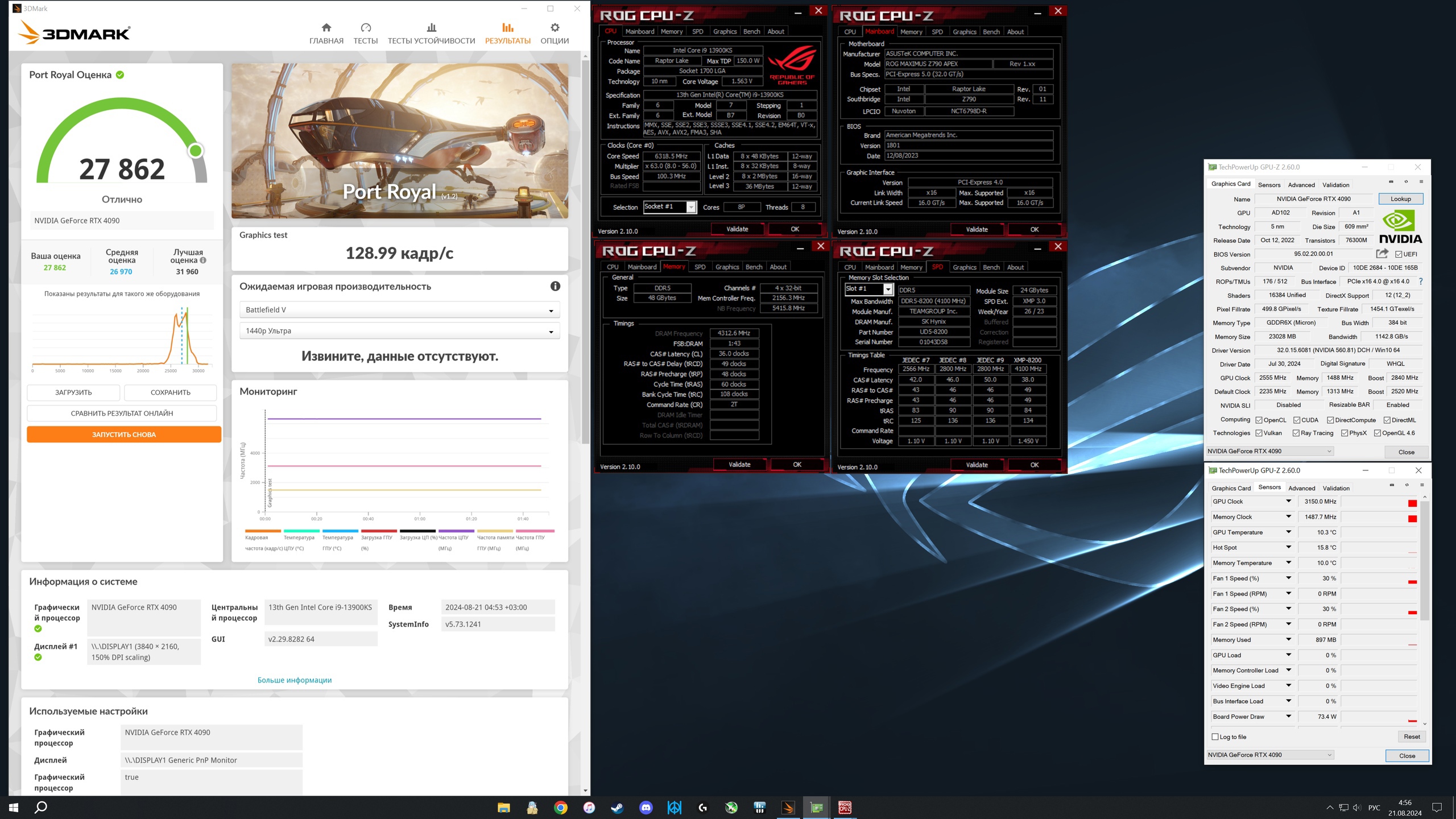Image resolution: width=1456 pixels, height=819 pixels.
Task: Click Reset button in GPU-Z Sensors
Action: click(x=1412, y=737)
